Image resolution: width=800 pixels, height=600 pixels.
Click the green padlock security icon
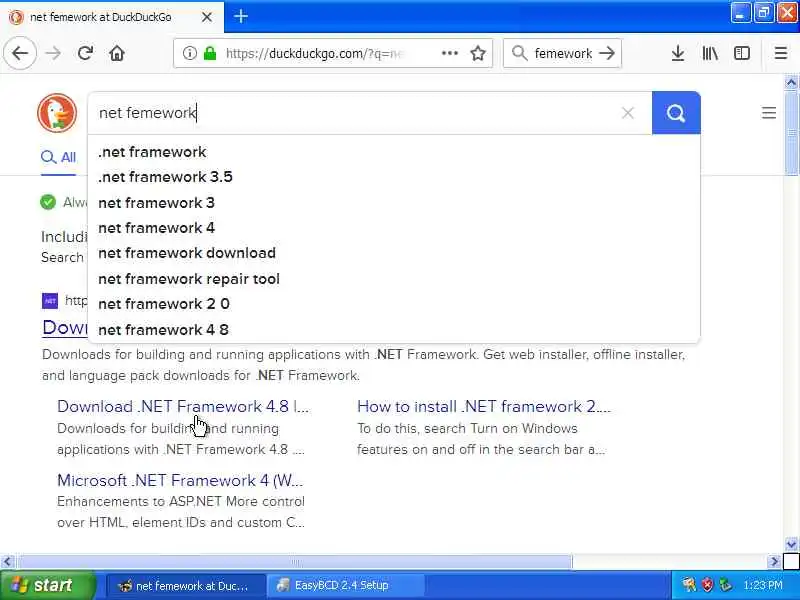(x=210, y=53)
